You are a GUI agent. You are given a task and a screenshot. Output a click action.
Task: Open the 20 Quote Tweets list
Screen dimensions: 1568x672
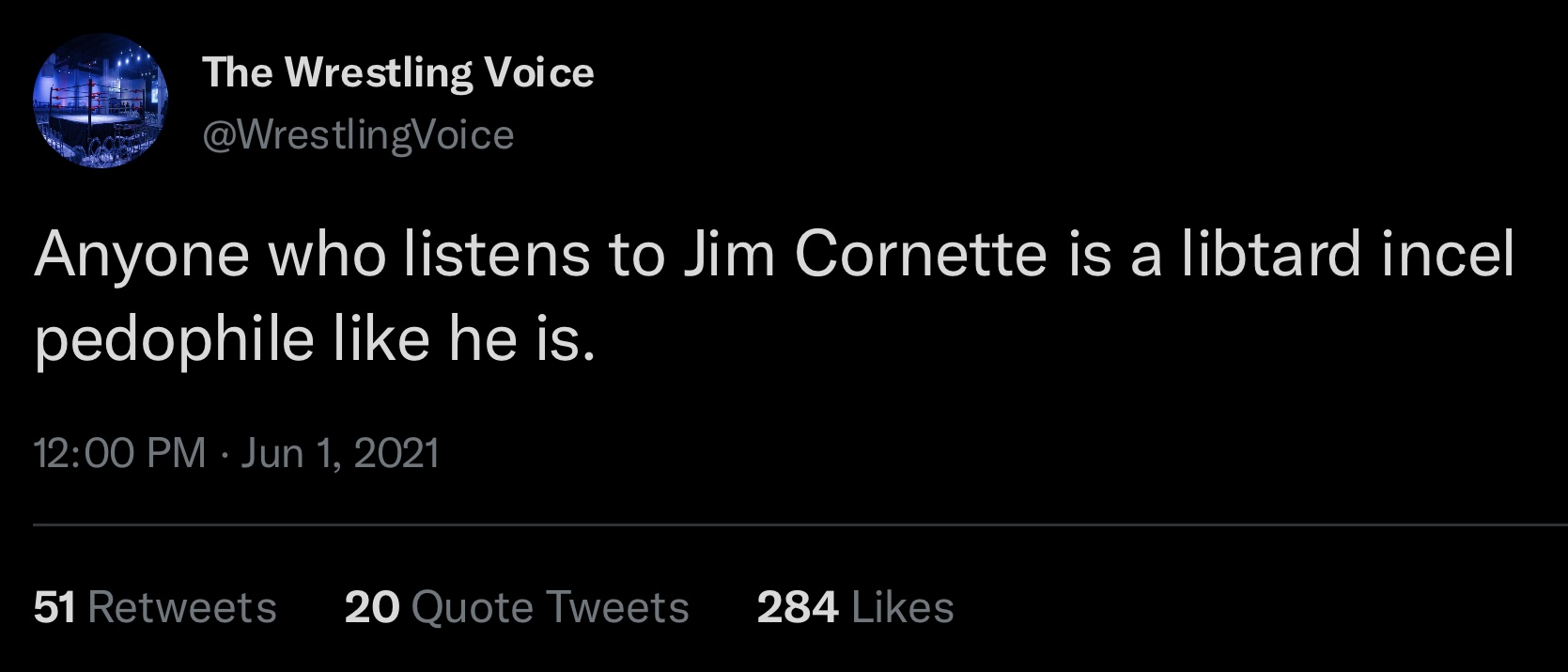(x=517, y=607)
